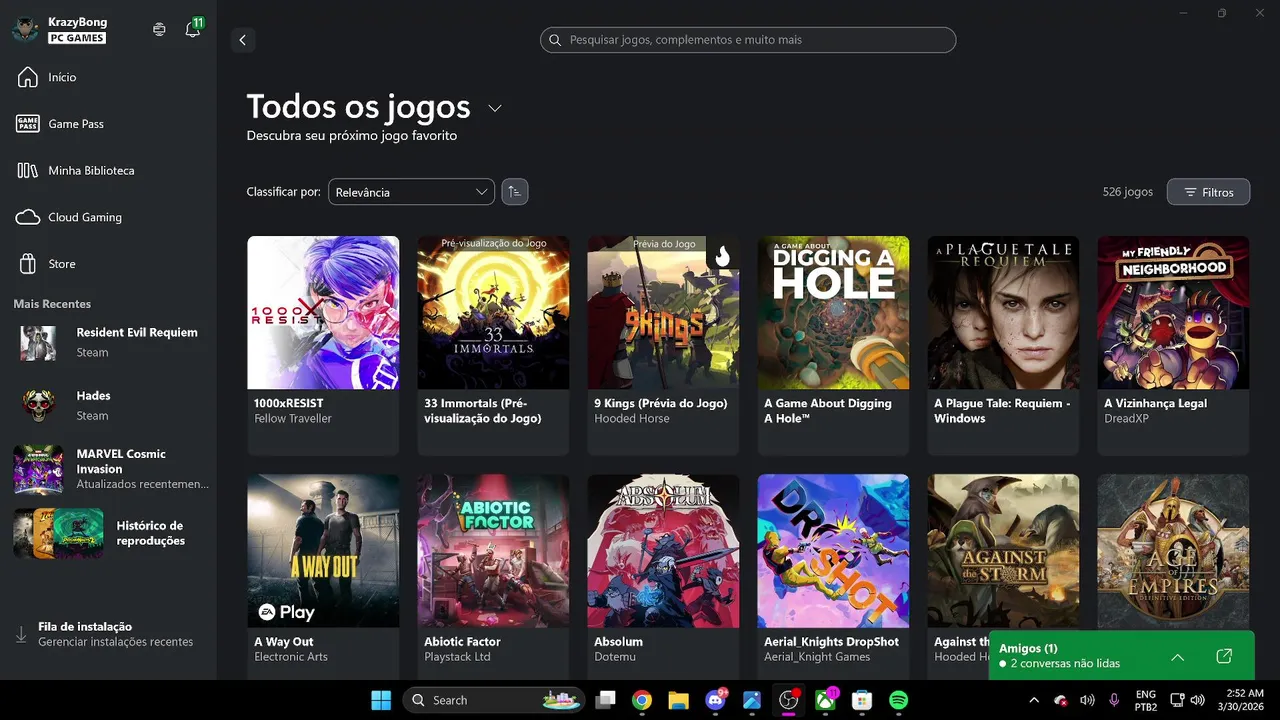The width and height of the screenshot is (1280, 720).
Task: Open A Plague Tale: Requiem cover
Action: [1003, 312]
